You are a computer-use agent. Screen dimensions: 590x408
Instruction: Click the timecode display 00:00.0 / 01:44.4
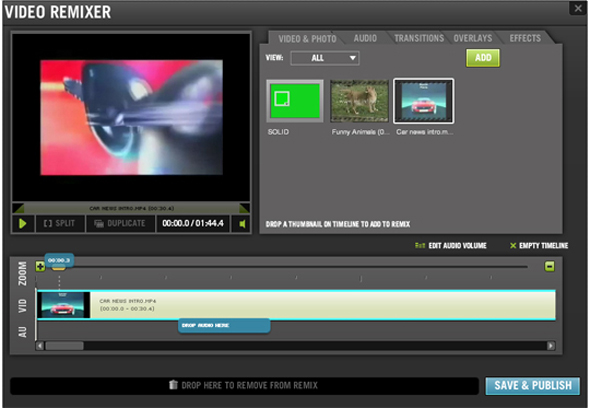(x=193, y=224)
